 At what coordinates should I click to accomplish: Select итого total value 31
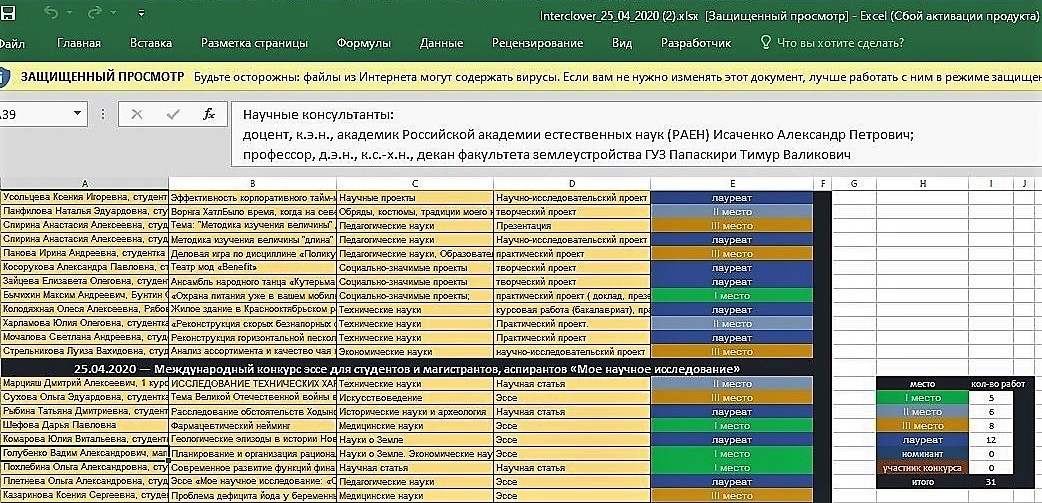991,482
